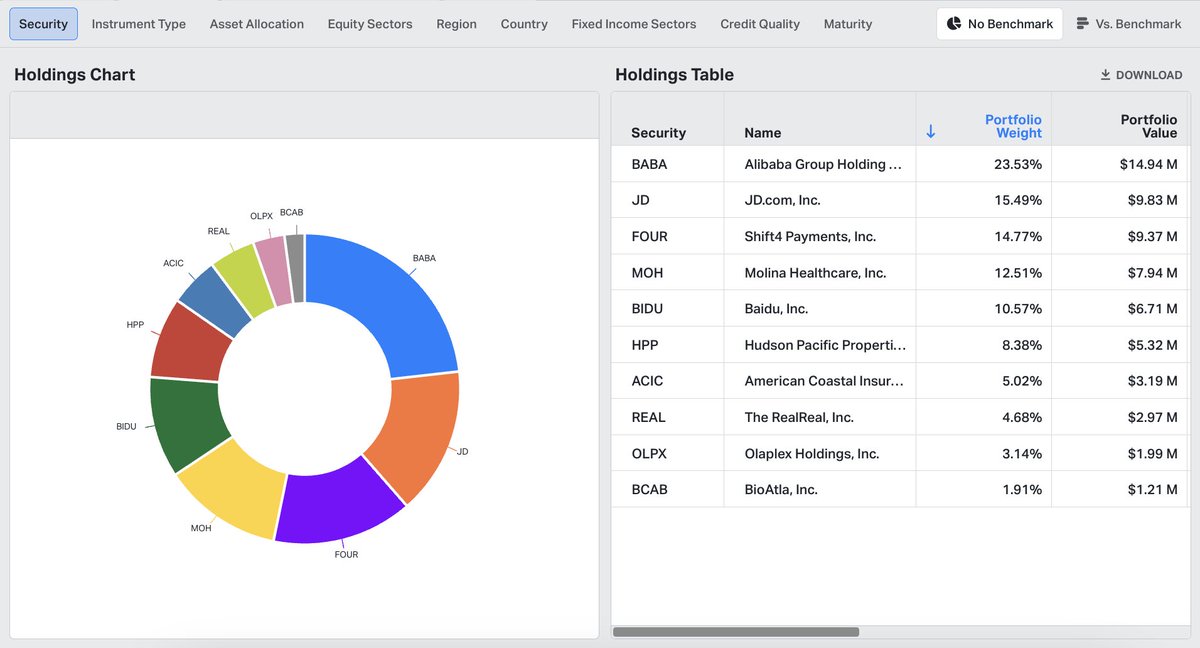The height and width of the screenshot is (648, 1200).
Task: Click the BioAtla, Inc. name cell
Action: [x=819, y=489]
